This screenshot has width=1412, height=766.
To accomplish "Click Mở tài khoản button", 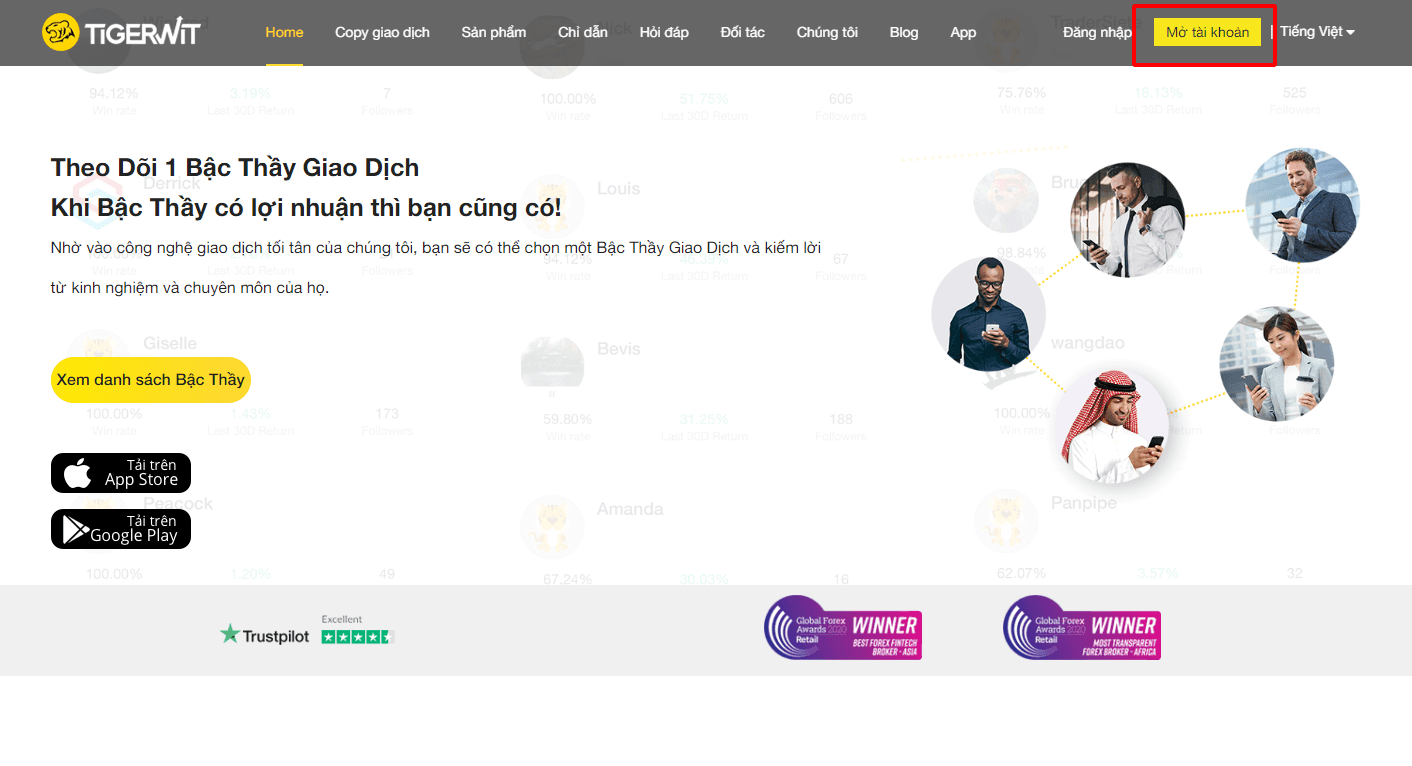I will pos(1207,32).
